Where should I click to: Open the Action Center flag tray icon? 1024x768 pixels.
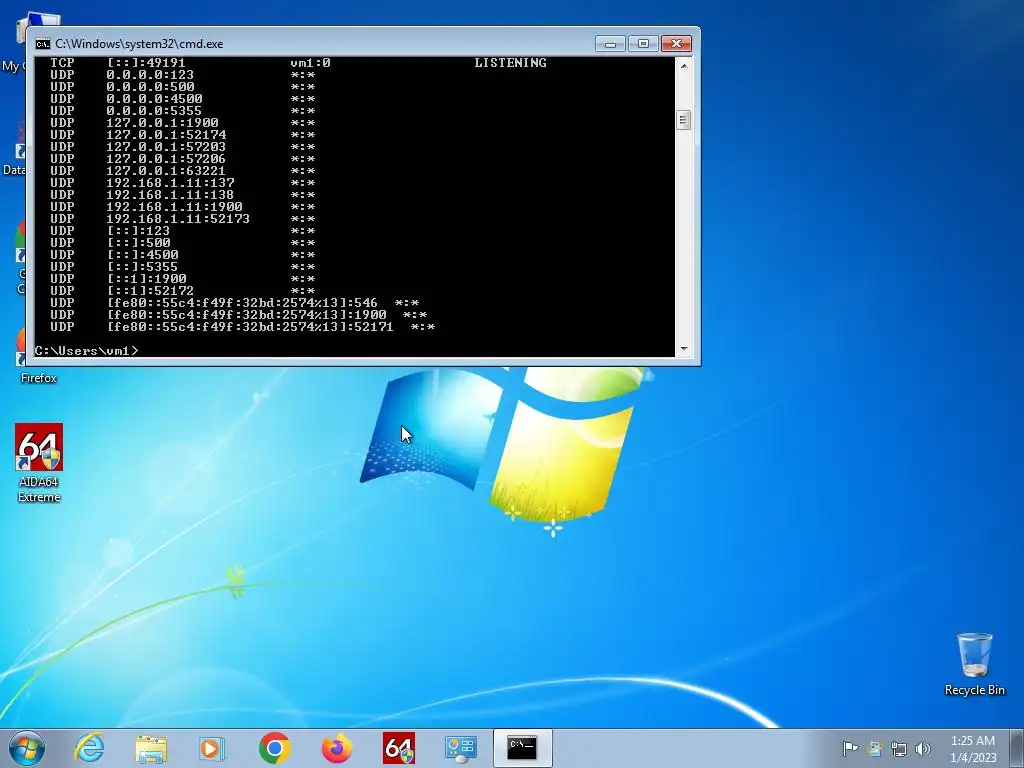[850, 748]
